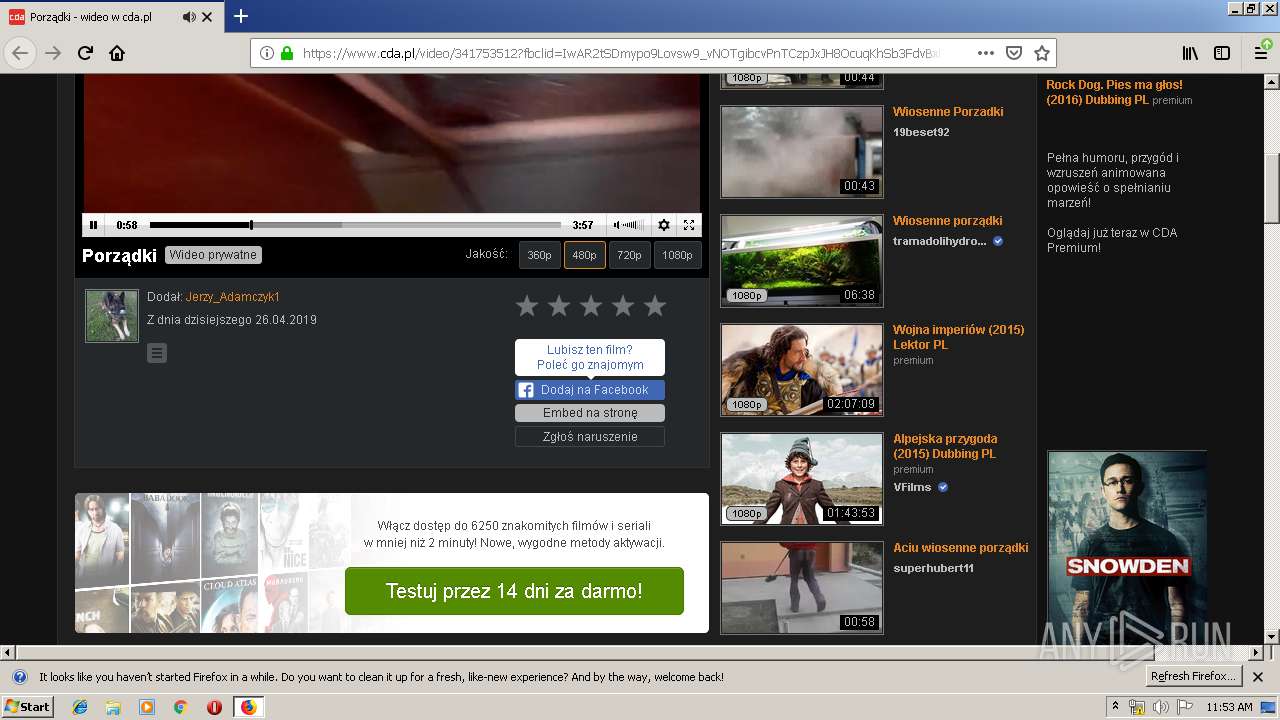Toggle the Firefox sidebar
This screenshot has height=720, width=1280.
1222,53
